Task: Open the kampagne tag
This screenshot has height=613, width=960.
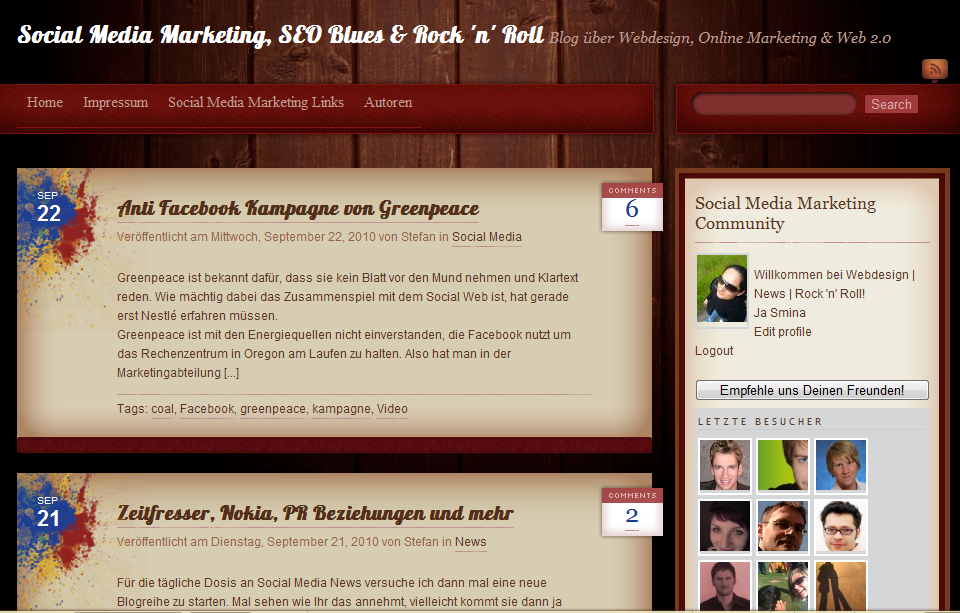Action: click(341, 408)
